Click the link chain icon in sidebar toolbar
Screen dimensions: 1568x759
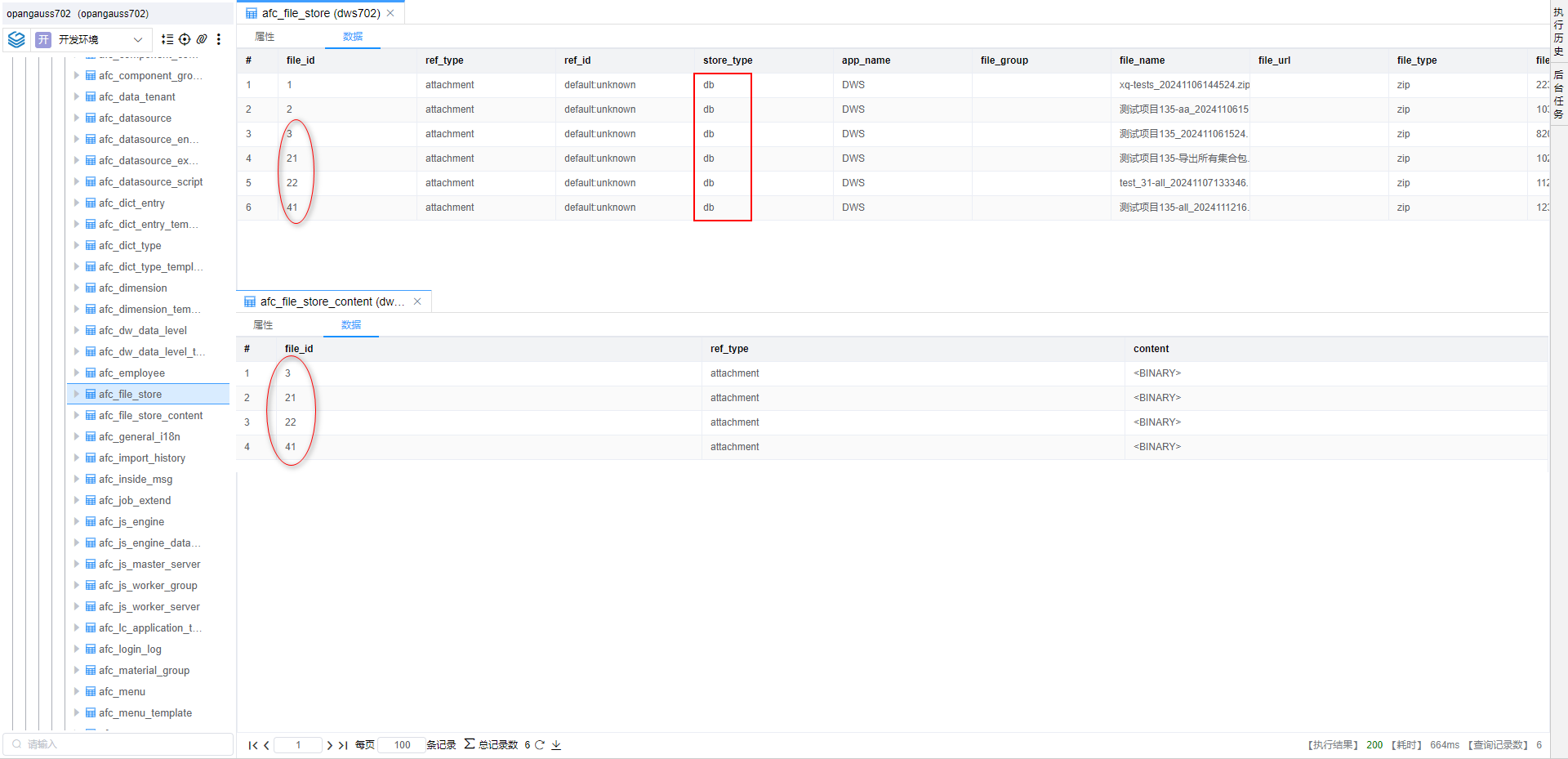click(202, 39)
